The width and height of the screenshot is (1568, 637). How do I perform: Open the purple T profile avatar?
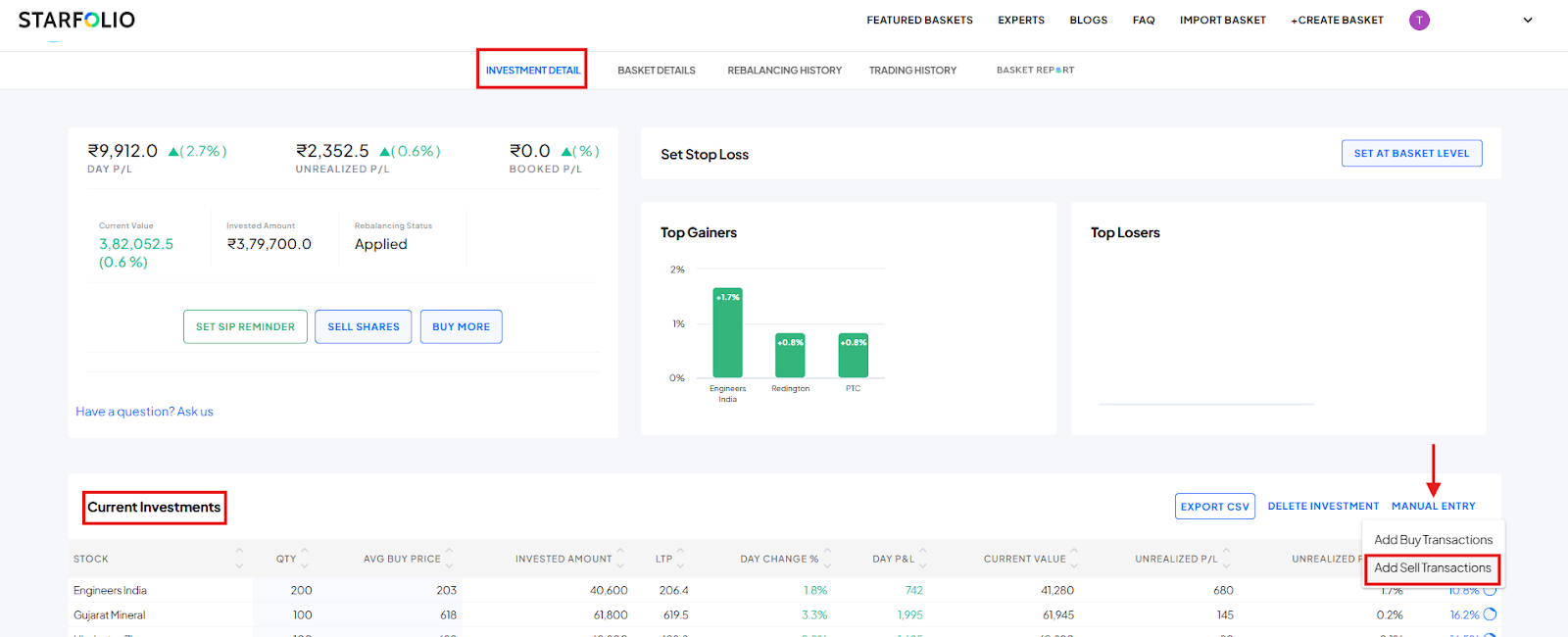click(x=1419, y=21)
